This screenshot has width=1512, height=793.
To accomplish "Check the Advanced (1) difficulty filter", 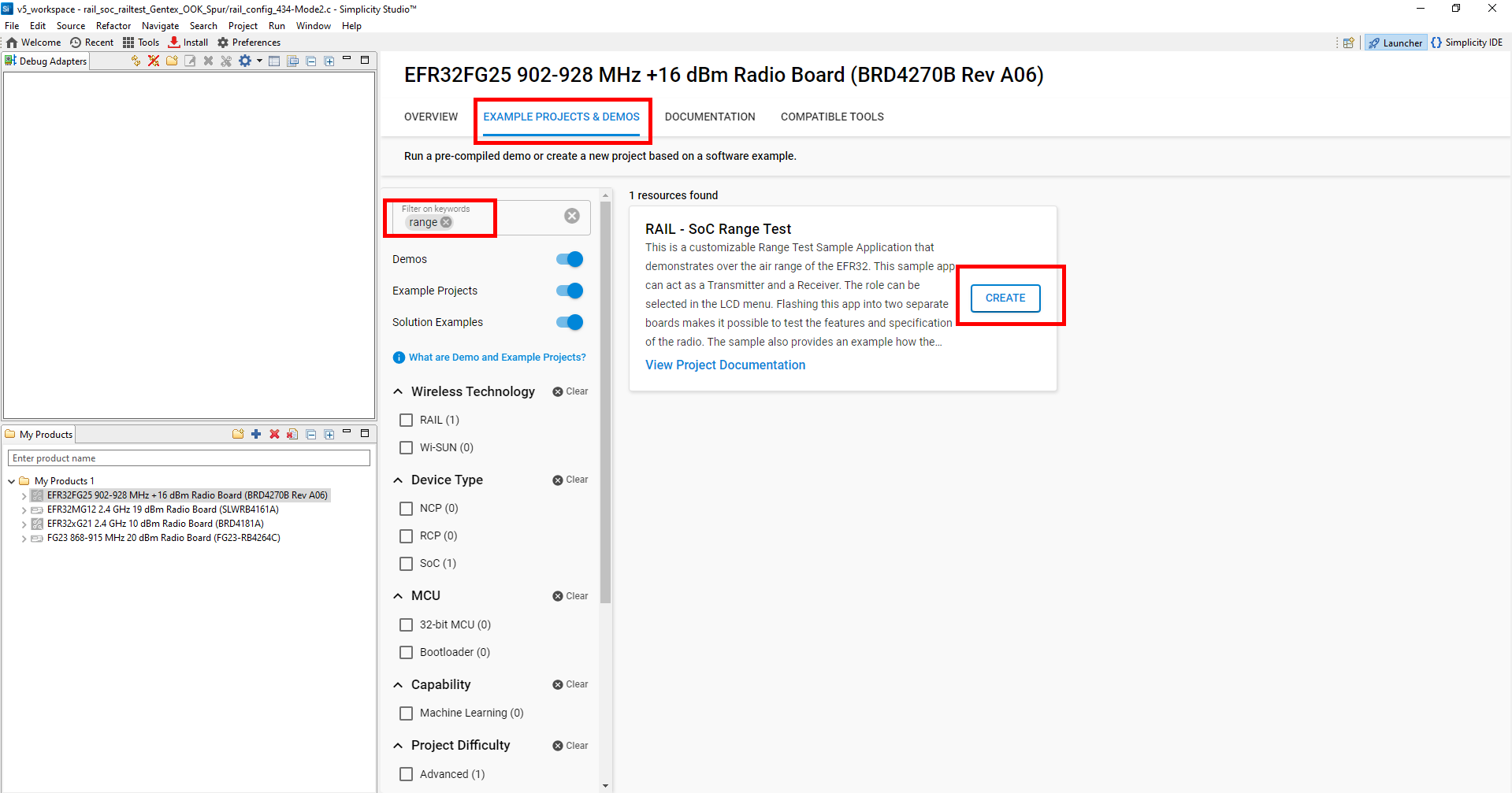I will coord(407,774).
